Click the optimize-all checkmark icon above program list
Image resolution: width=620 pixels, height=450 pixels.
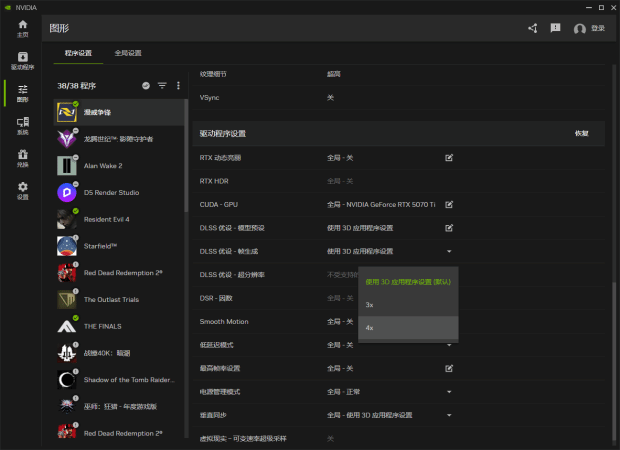[146, 85]
